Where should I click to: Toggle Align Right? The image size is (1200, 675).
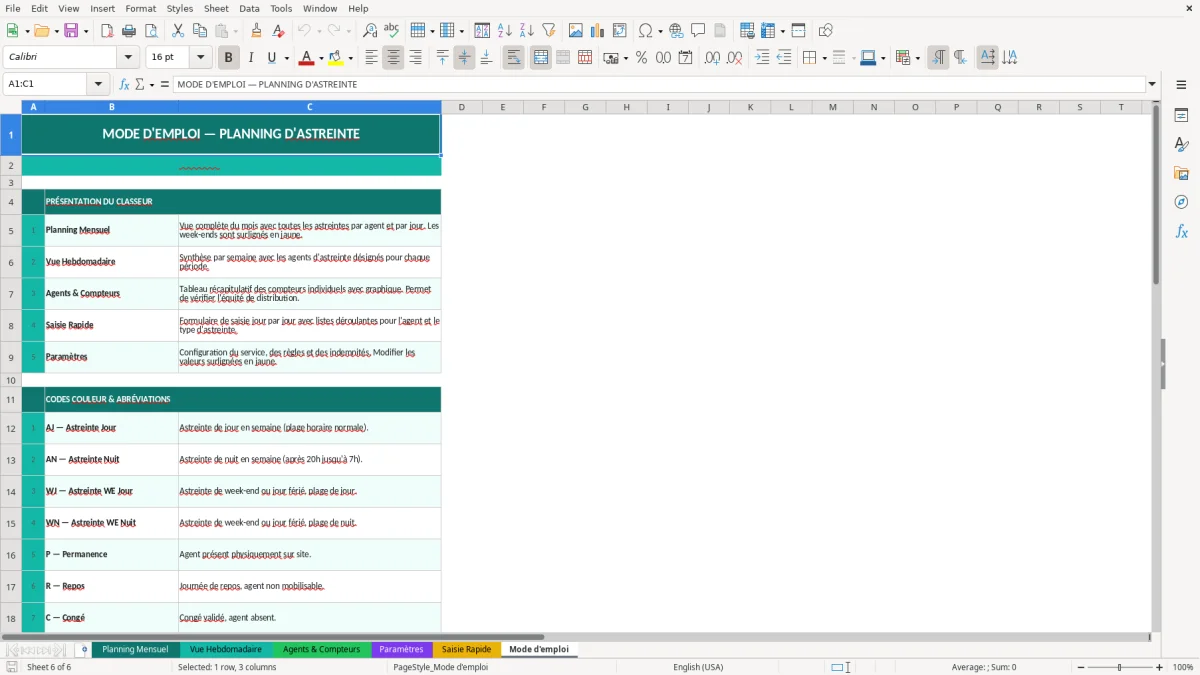click(x=415, y=58)
